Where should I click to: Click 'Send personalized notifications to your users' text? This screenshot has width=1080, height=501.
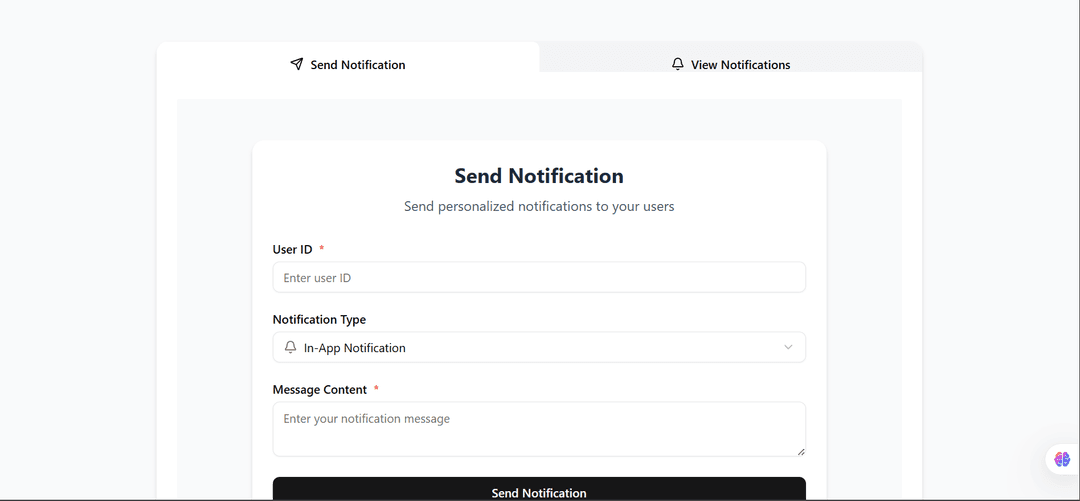click(x=539, y=206)
